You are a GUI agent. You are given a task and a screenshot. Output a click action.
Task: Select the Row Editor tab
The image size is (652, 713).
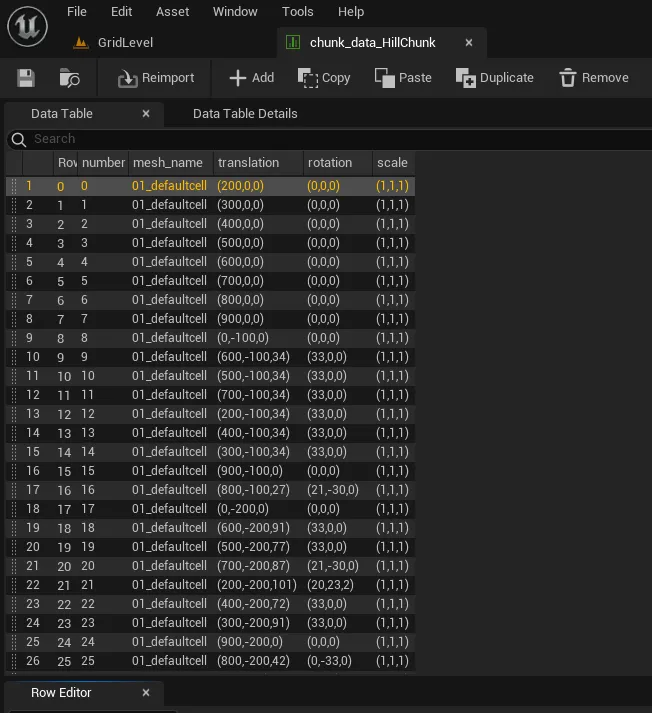(x=61, y=693)
